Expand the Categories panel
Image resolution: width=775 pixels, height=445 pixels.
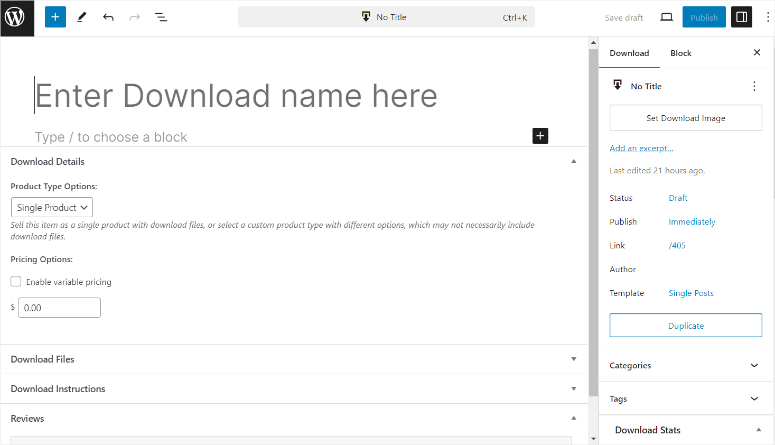point(684,366)
